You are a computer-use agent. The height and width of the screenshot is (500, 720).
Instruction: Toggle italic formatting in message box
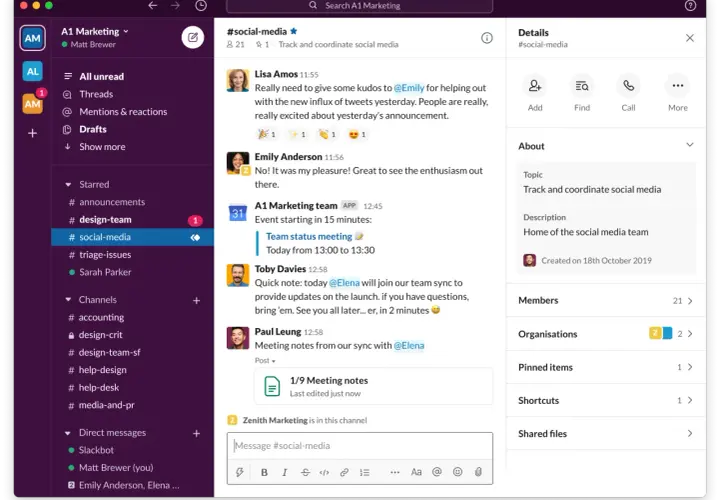(285, 472)
